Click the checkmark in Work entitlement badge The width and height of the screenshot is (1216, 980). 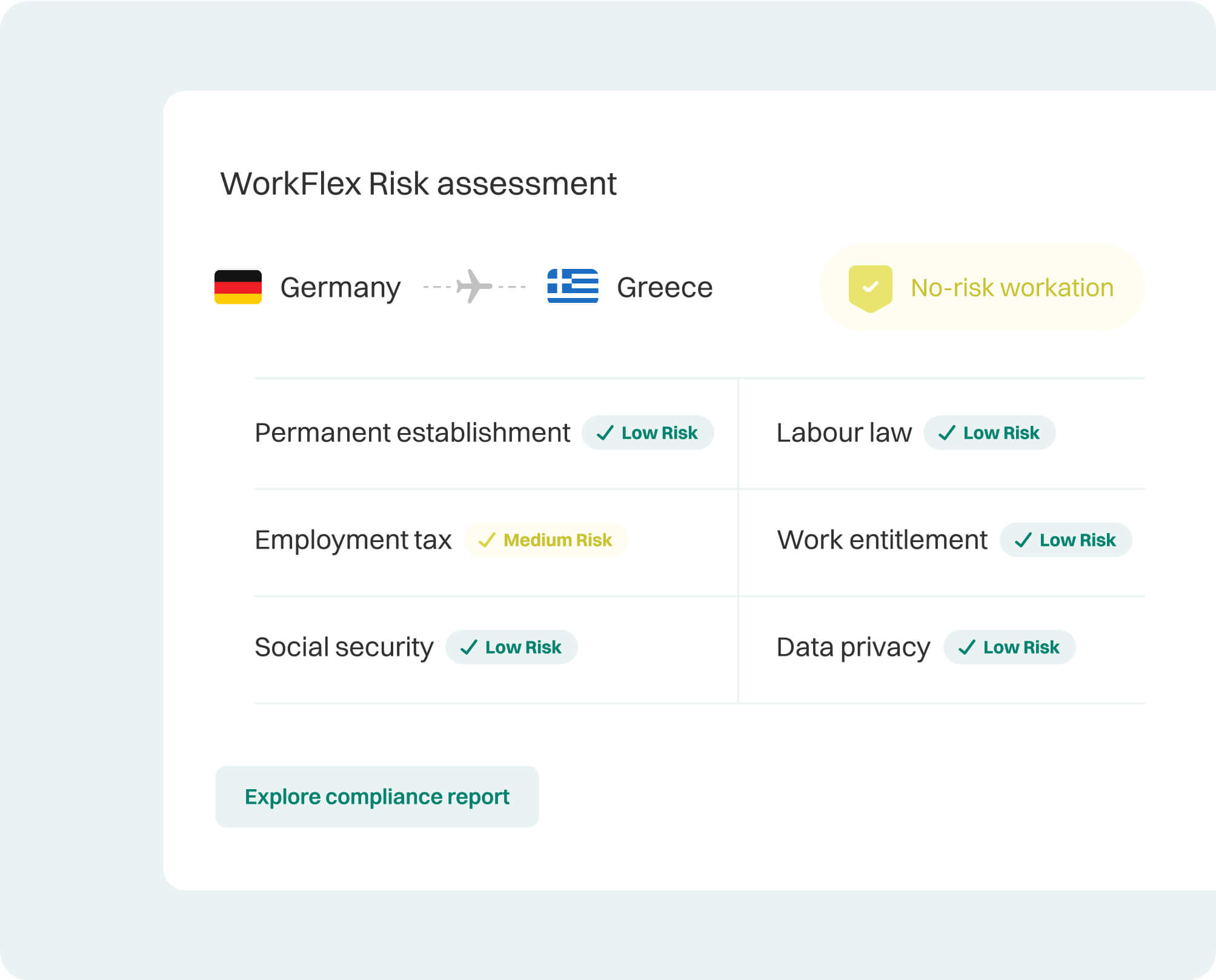[x=1023, y=540]
